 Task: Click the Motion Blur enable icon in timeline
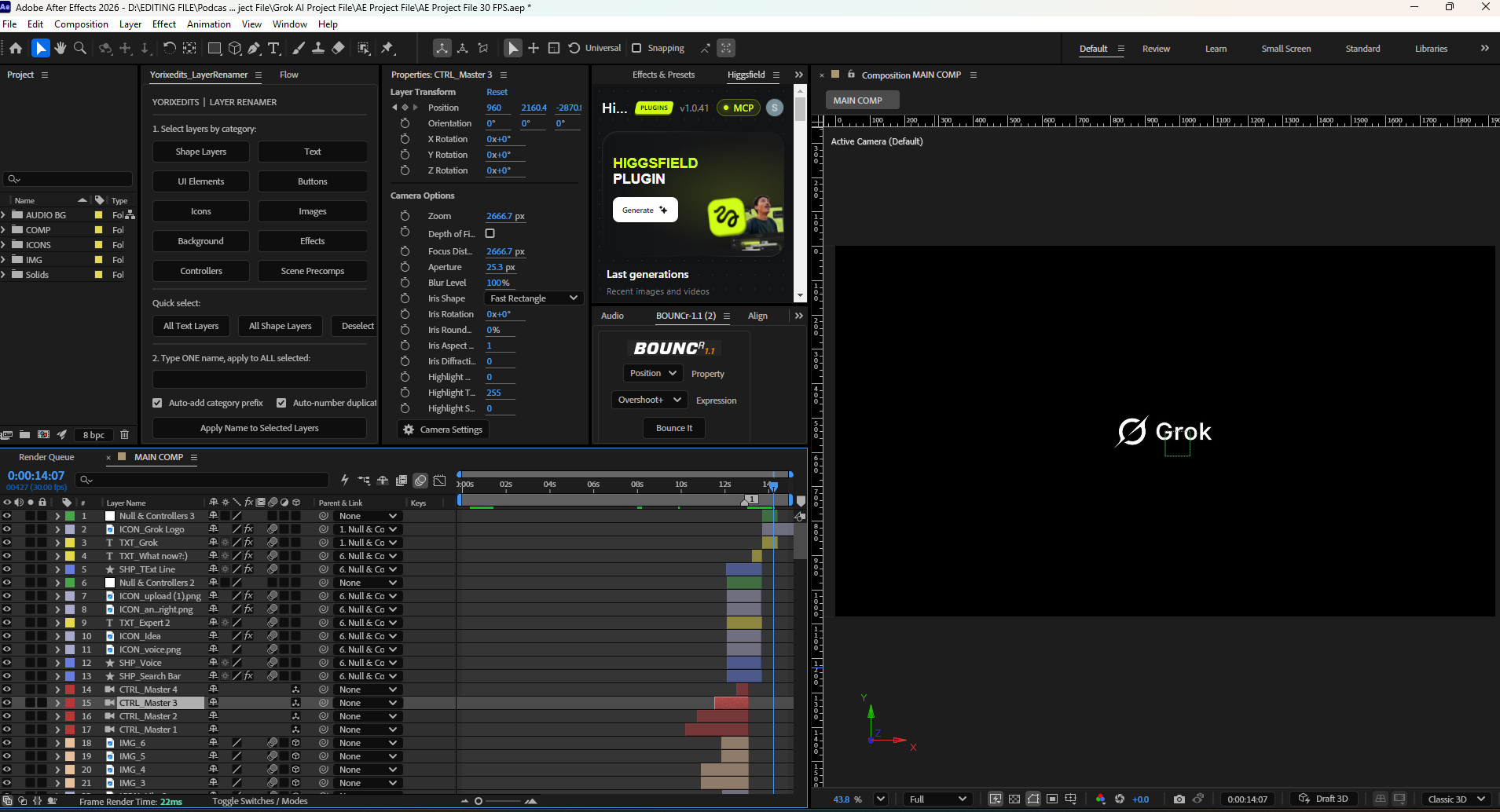click(420, 480)
